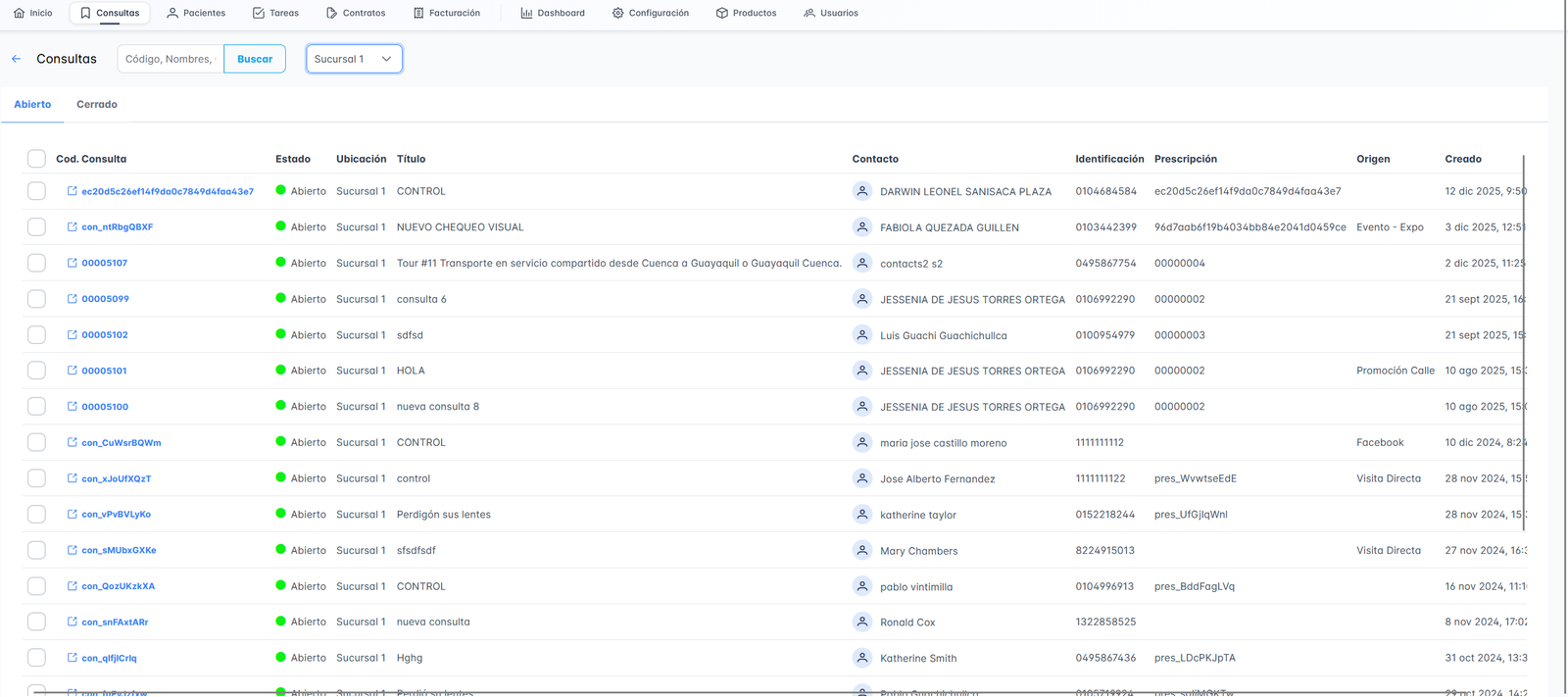Toggle the select-all checkbox in table header
1568x697 pixels.
tap(36, 159)
